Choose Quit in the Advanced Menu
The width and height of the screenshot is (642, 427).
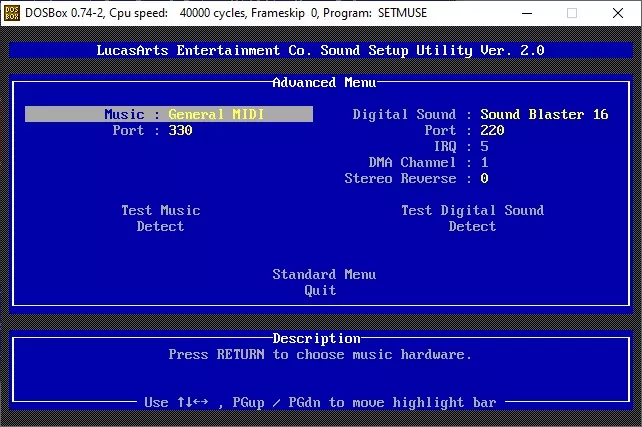click(x=320, y=290)
